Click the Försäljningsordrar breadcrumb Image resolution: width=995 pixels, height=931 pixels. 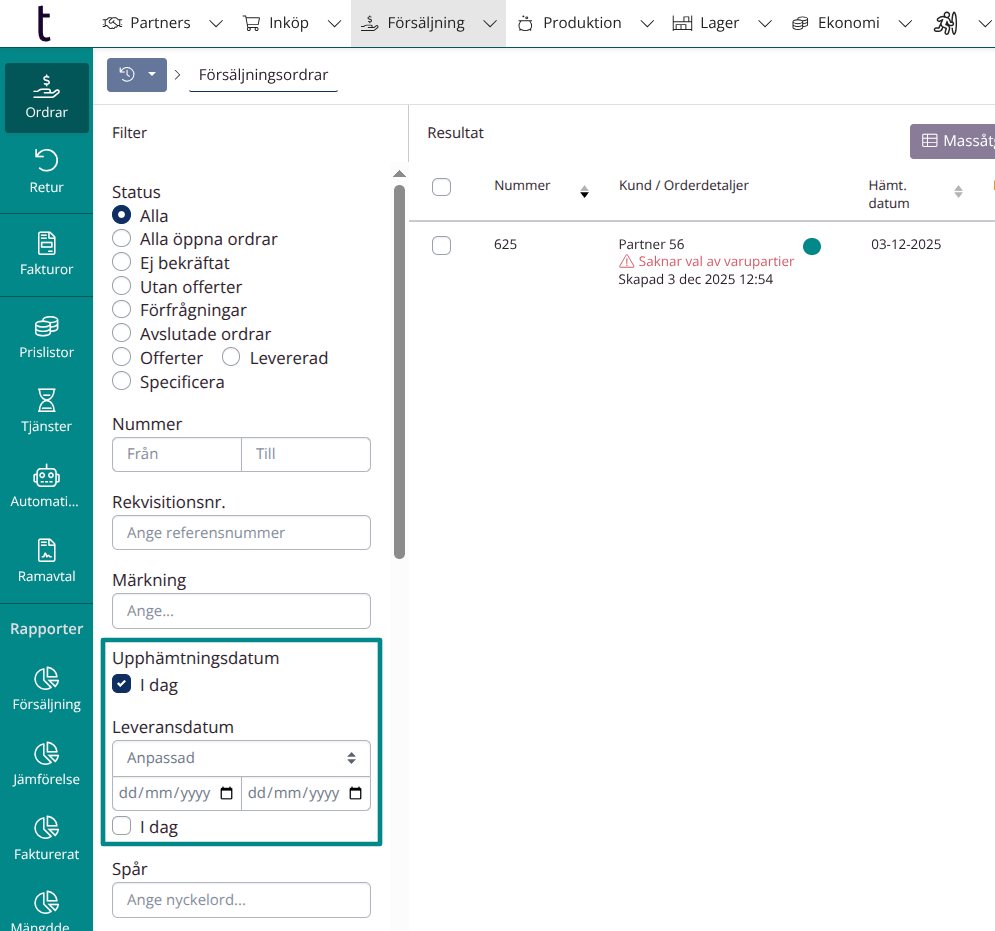tap(263, 75)
